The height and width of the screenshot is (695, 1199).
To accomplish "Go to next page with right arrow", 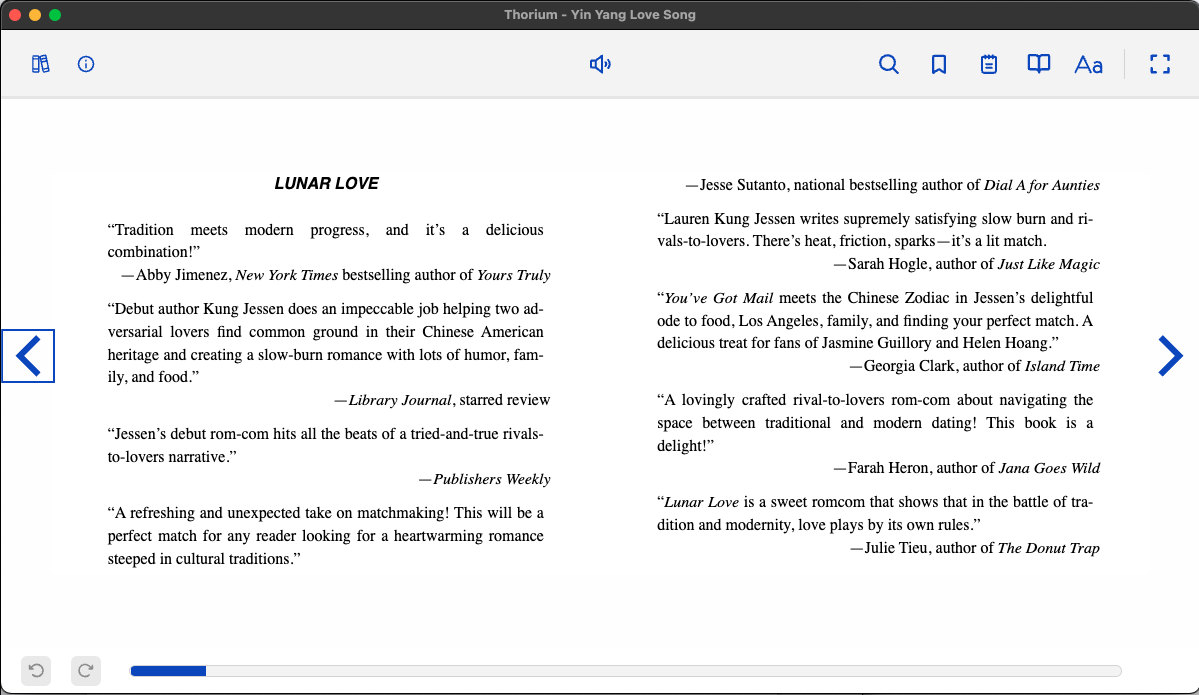I will tap(1169, 356).
